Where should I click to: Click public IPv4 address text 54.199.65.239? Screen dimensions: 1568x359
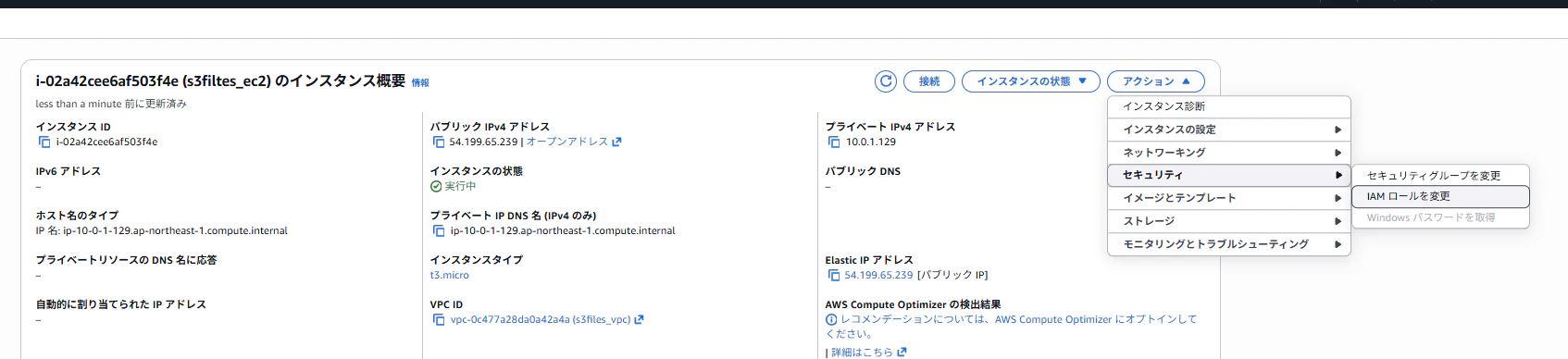tap(484, 142)
